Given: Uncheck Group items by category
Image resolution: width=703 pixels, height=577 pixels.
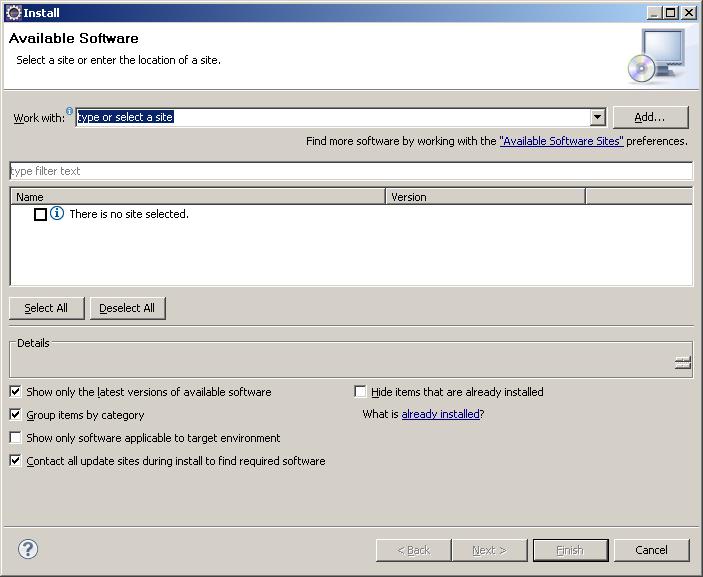Looking at the screenshot, I should click(x=15, y=415).
